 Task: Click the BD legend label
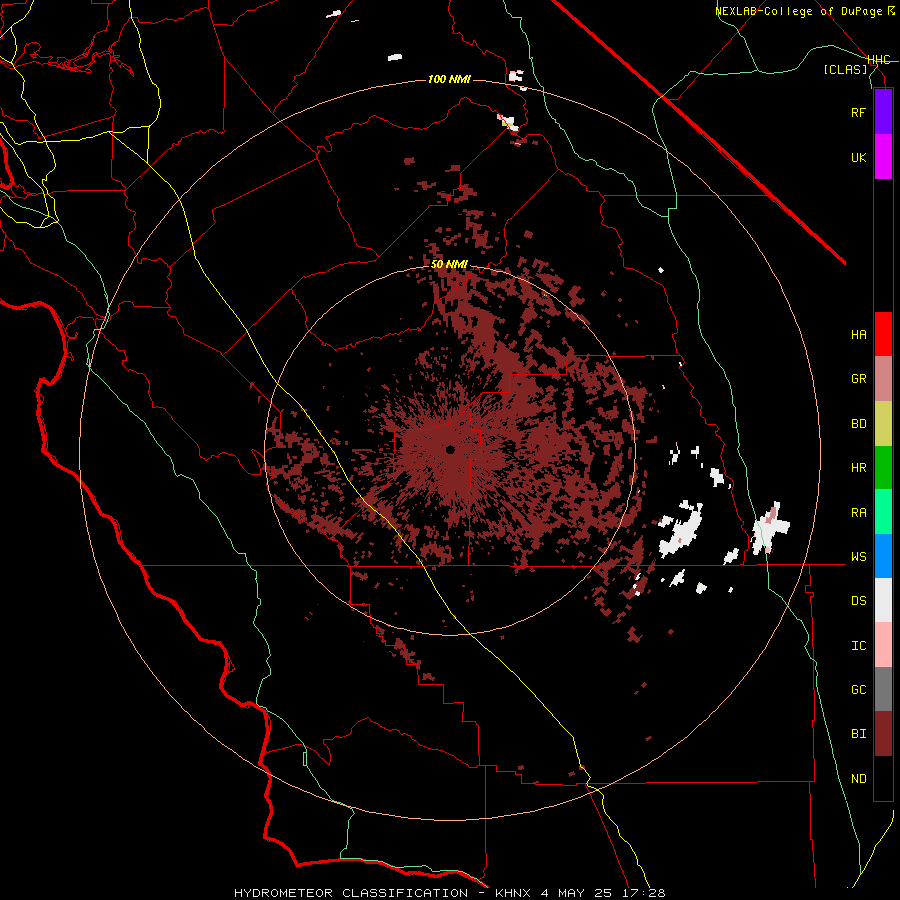tap(859, 424)
